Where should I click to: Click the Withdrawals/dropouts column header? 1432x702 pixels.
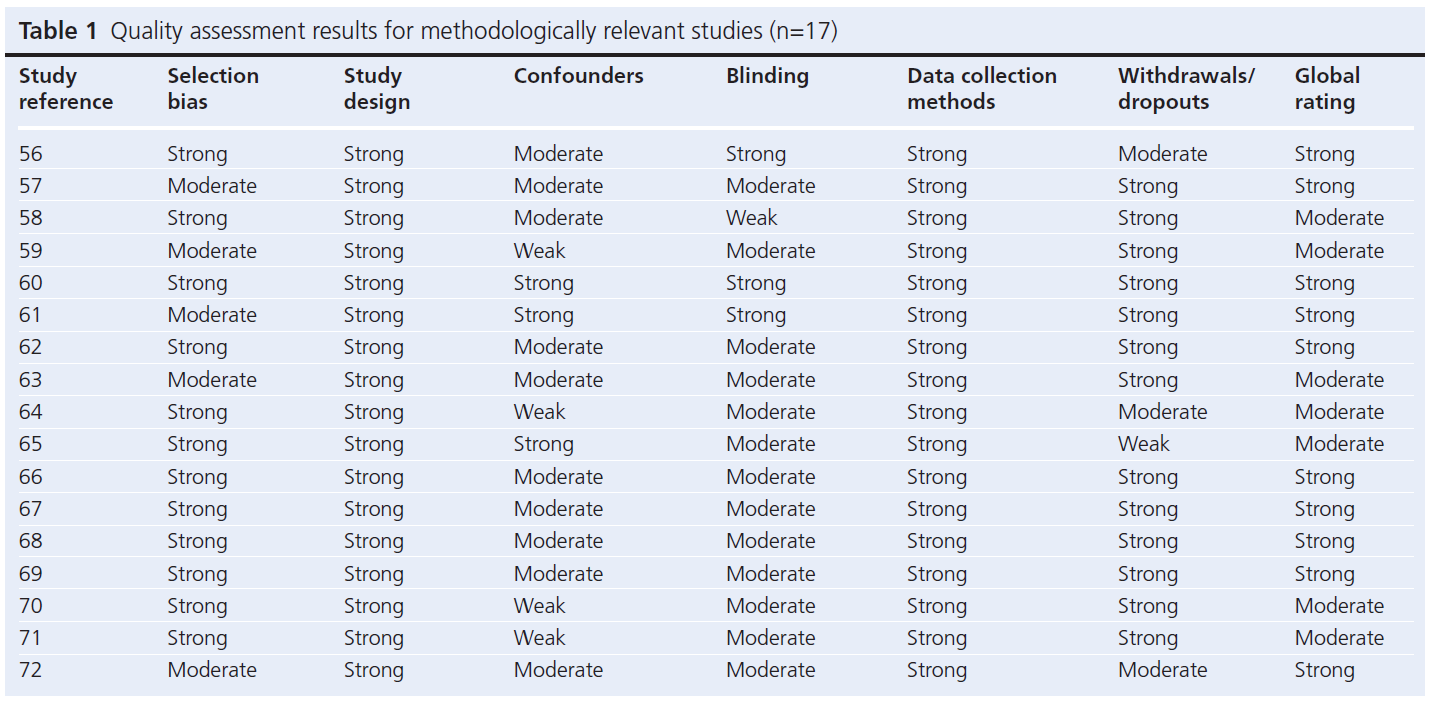1186,89
